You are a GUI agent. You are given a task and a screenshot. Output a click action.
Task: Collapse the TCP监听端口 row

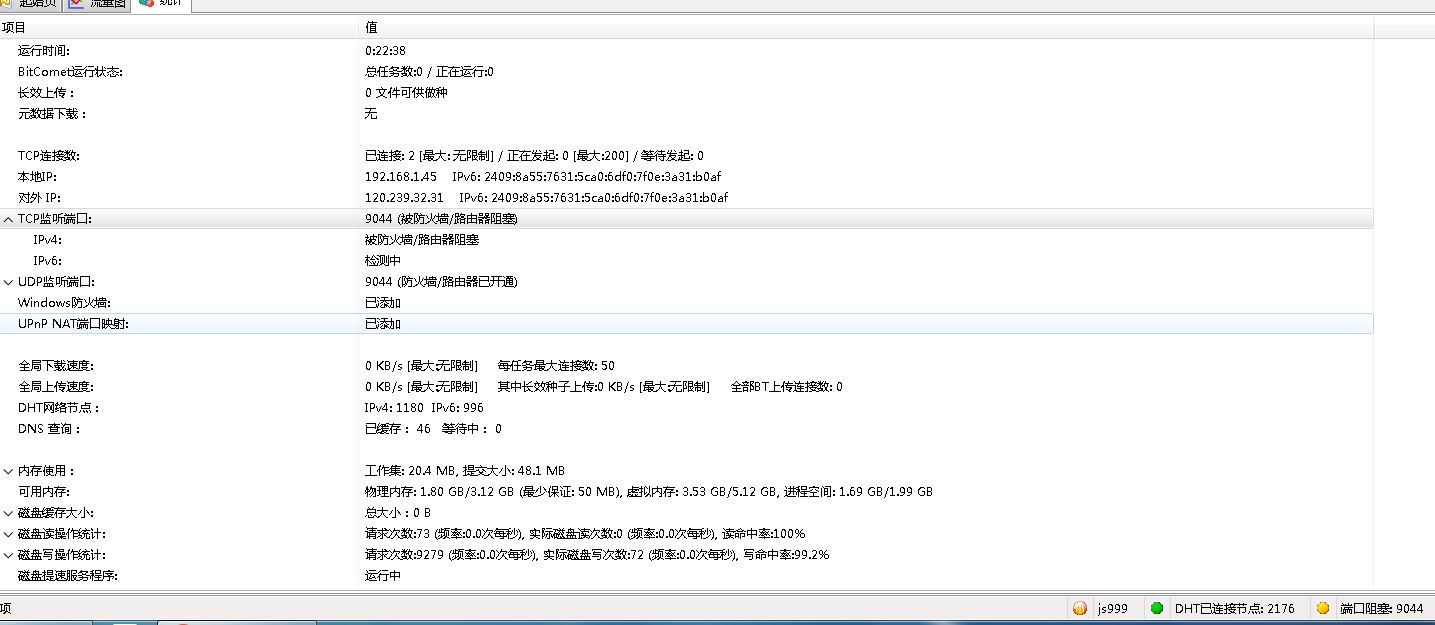point(8,219)
